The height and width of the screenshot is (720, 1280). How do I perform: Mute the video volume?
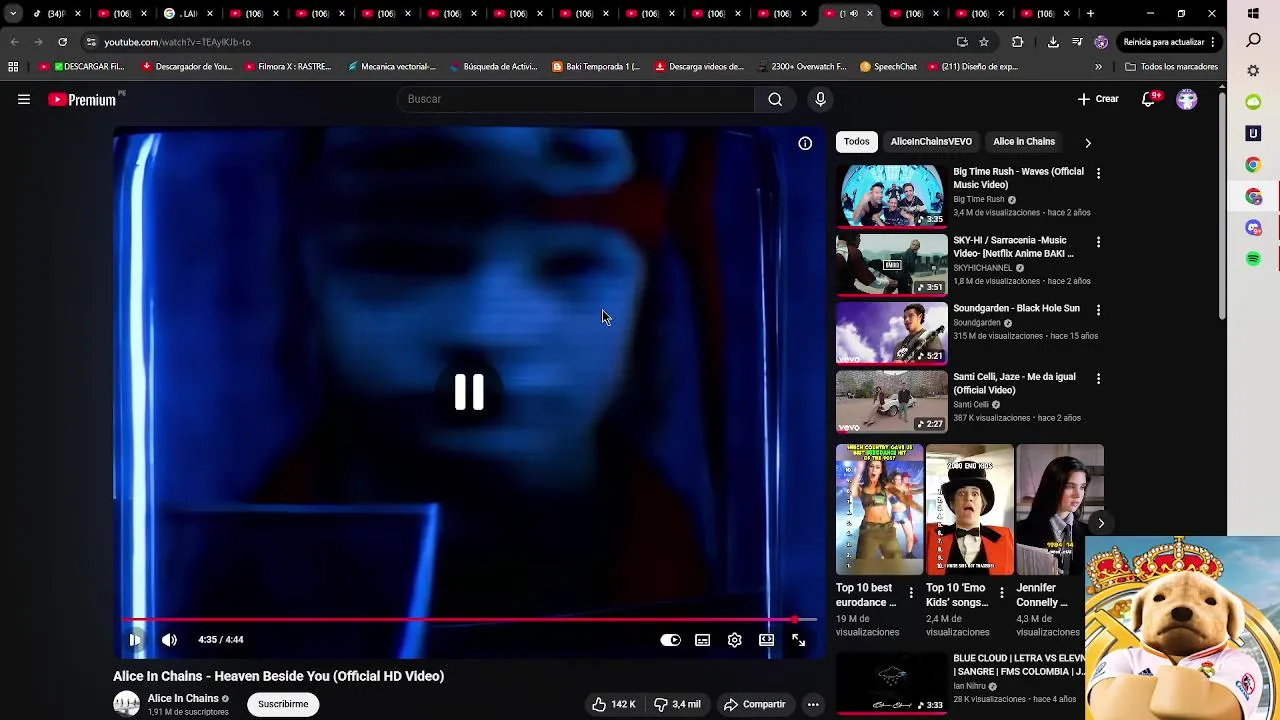pyautogui.click(x=169, y=640)
